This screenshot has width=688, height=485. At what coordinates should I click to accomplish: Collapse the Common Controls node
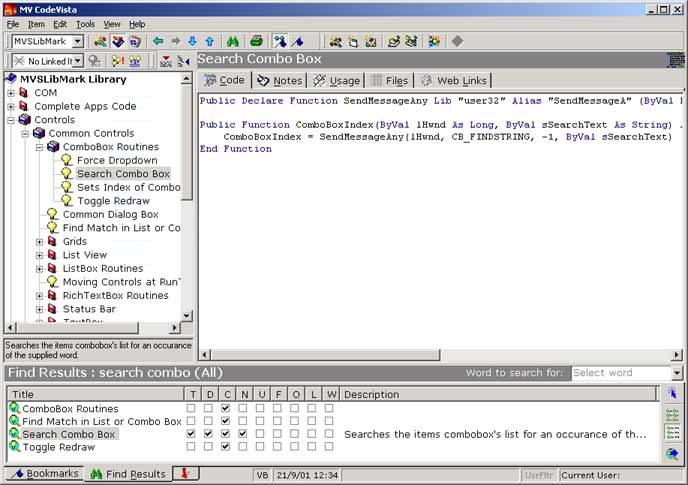(25, 134)
